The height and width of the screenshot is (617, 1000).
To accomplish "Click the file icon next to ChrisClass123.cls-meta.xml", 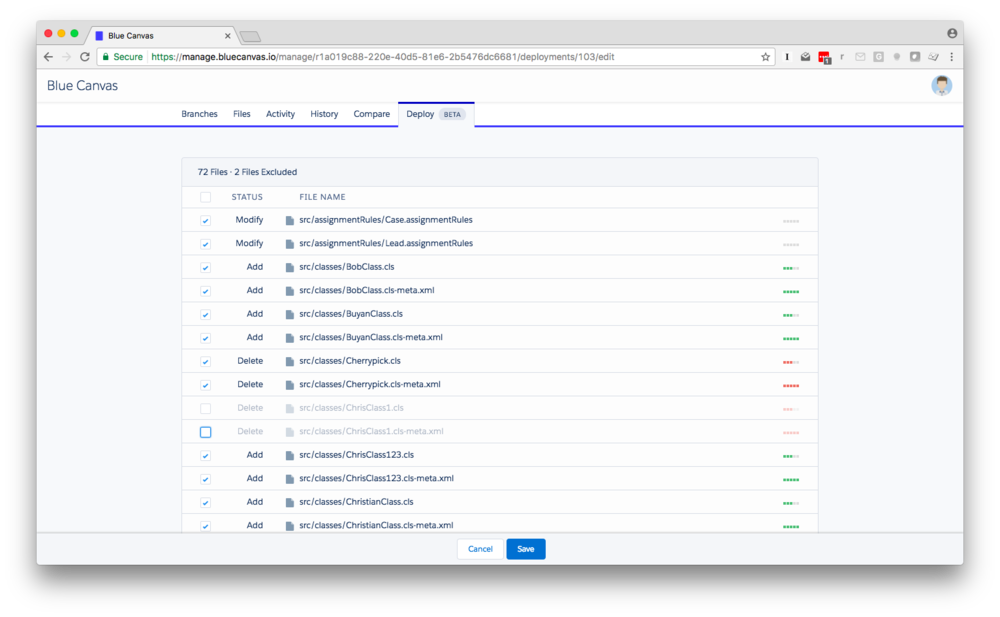I will click(x=290, y=479).
